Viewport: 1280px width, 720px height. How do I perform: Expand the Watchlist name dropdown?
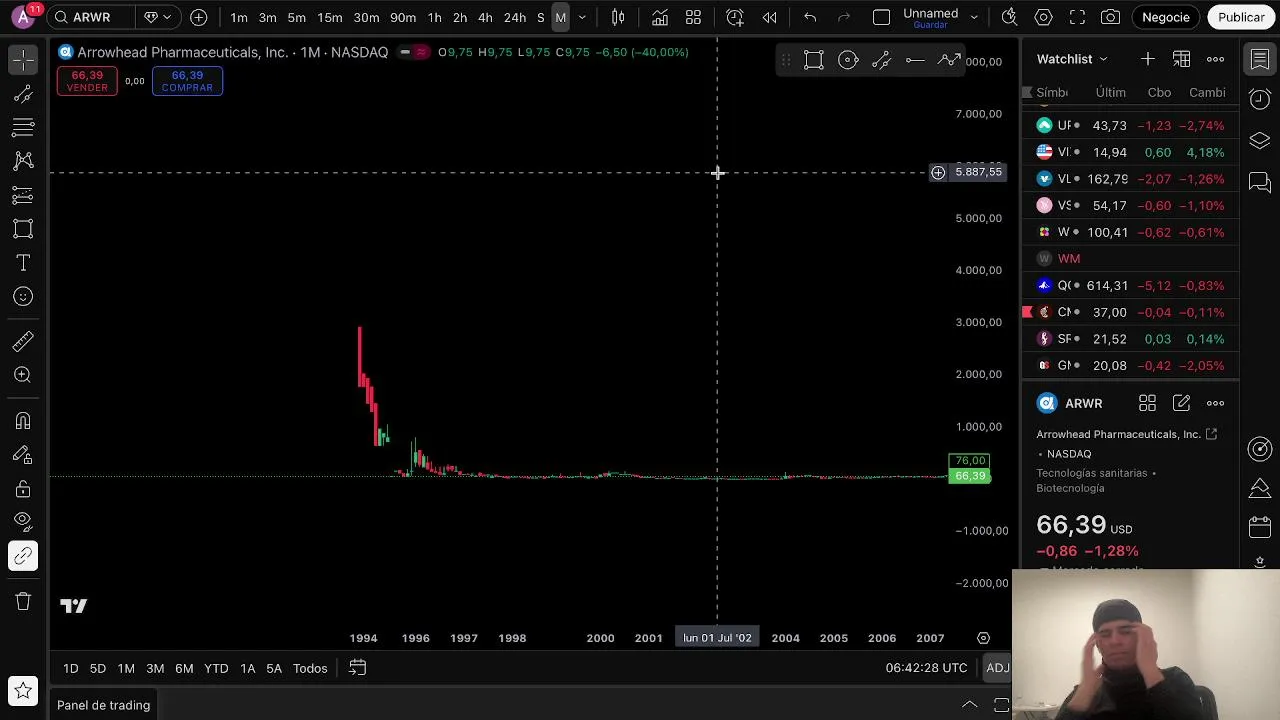pos(1073,59)
